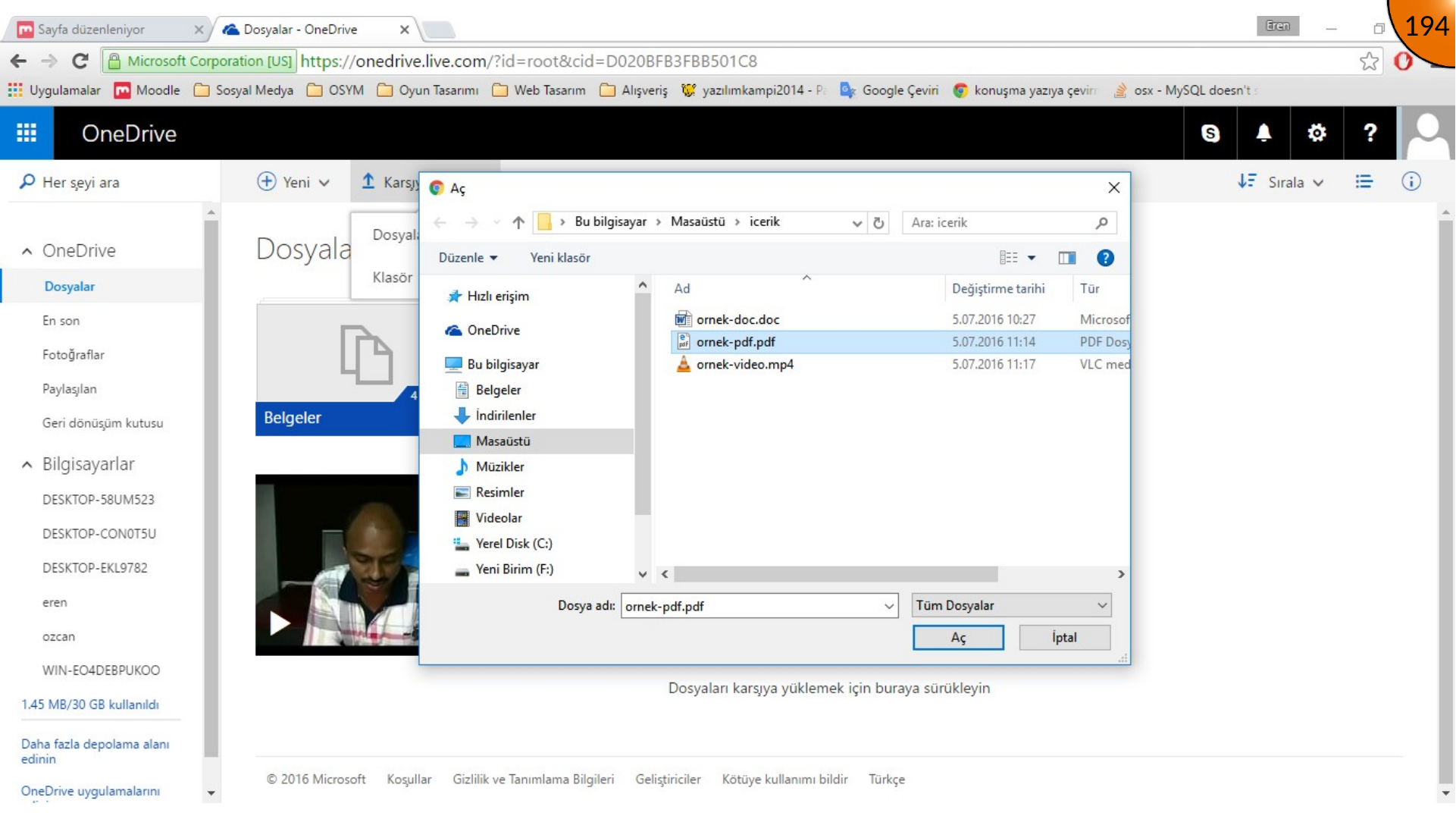Click the search magnifier in Her şeyi ara
Viewport: 1456px width, 819px height.
pos(27,181)
